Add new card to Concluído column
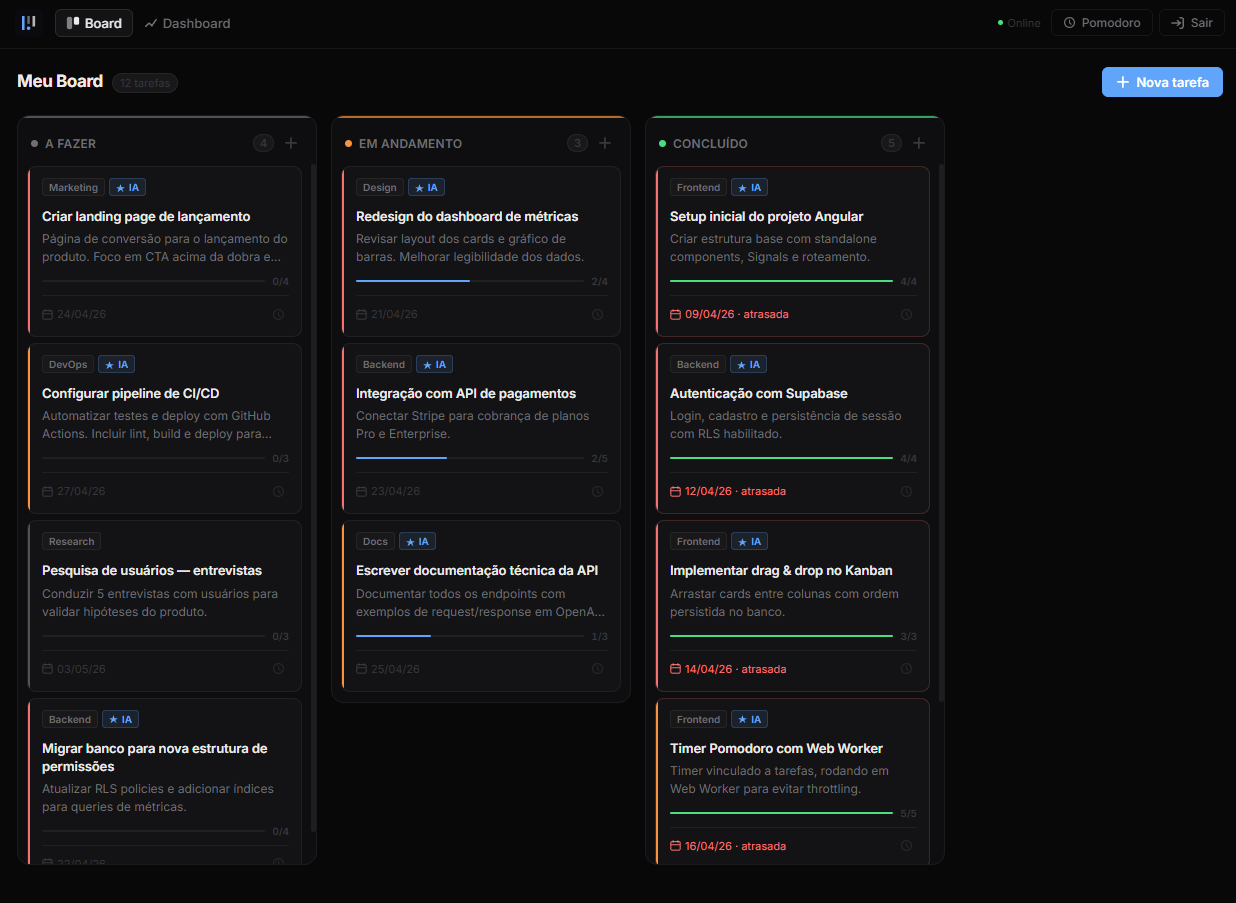The height and width of the screenshot is (903, 1236). [x=919, y=143]
